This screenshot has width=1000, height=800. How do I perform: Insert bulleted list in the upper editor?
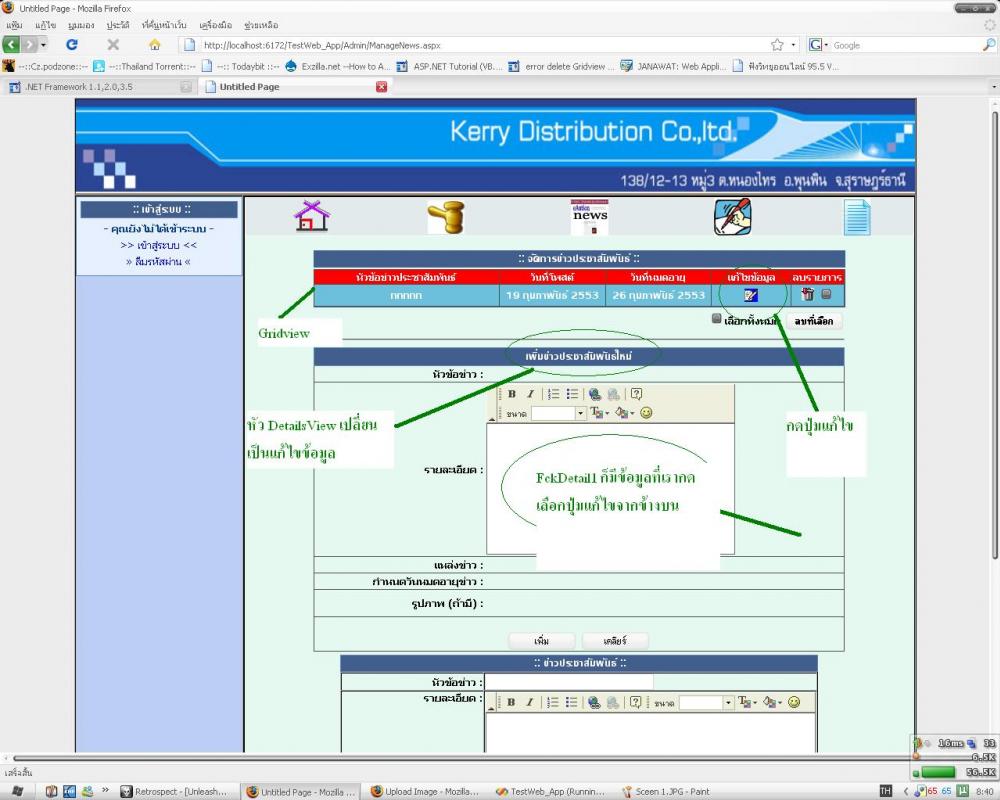[572, 394]
